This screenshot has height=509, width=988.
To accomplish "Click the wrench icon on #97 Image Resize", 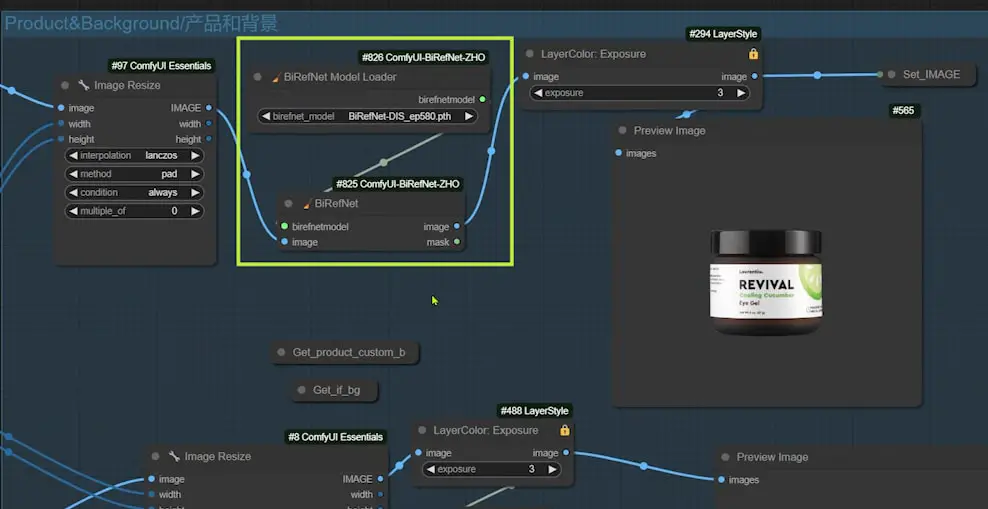I will click(83, 85).
